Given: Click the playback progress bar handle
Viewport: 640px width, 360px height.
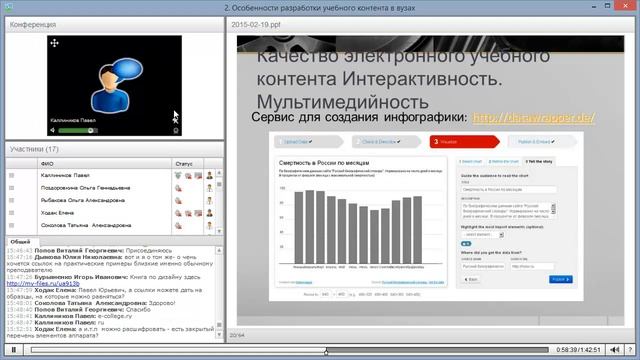Looking at the screenshot, I should pyautogui.click(x=326, y=351).
